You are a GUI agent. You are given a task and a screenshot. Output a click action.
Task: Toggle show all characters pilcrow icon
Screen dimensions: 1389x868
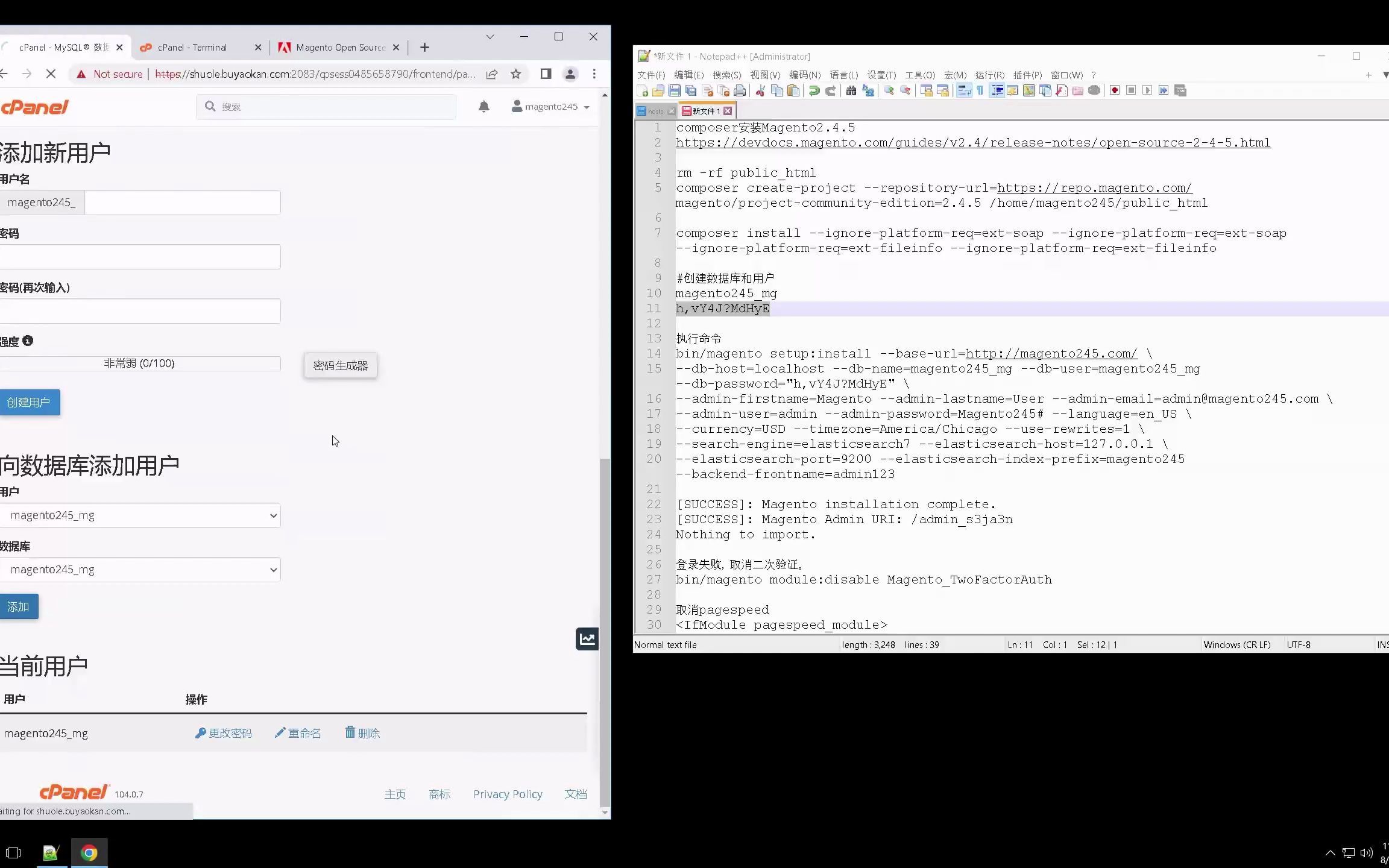[980, 90]
